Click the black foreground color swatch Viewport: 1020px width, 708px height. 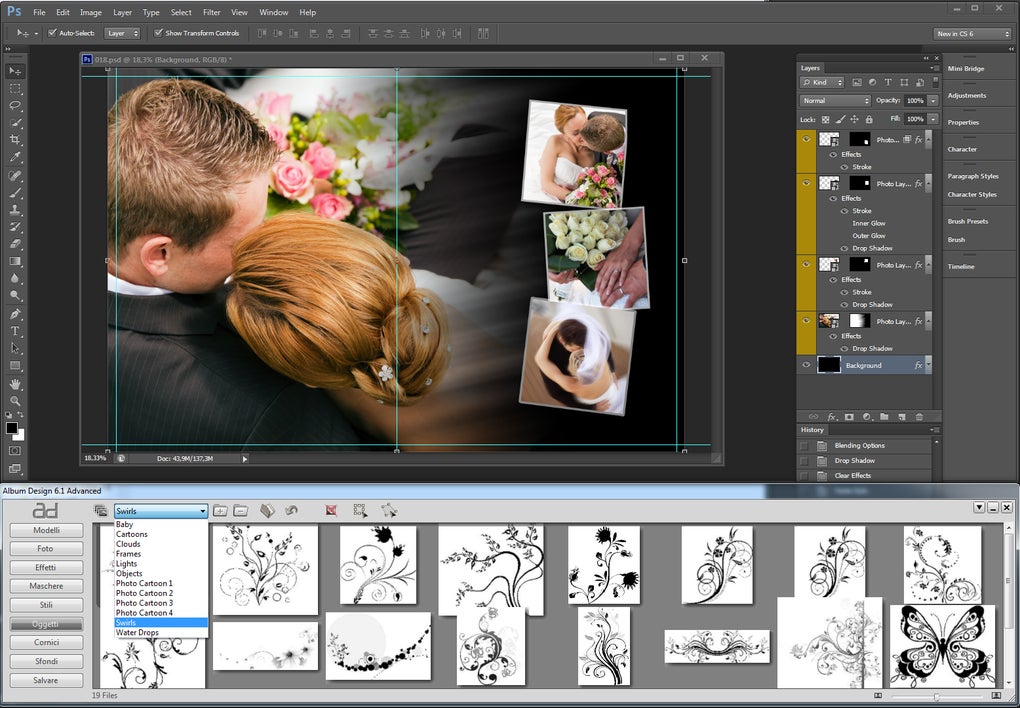[12, 428]
